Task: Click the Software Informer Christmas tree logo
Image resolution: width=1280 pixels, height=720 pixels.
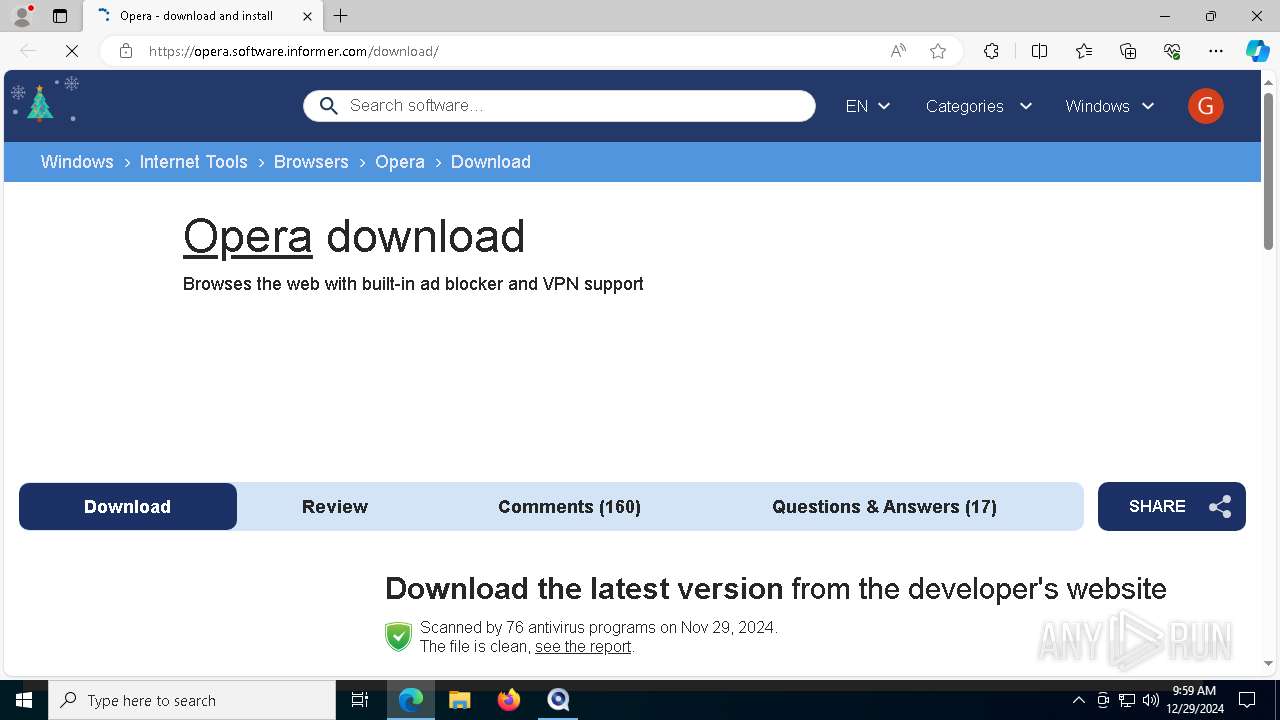Action: tap(40, 102)
